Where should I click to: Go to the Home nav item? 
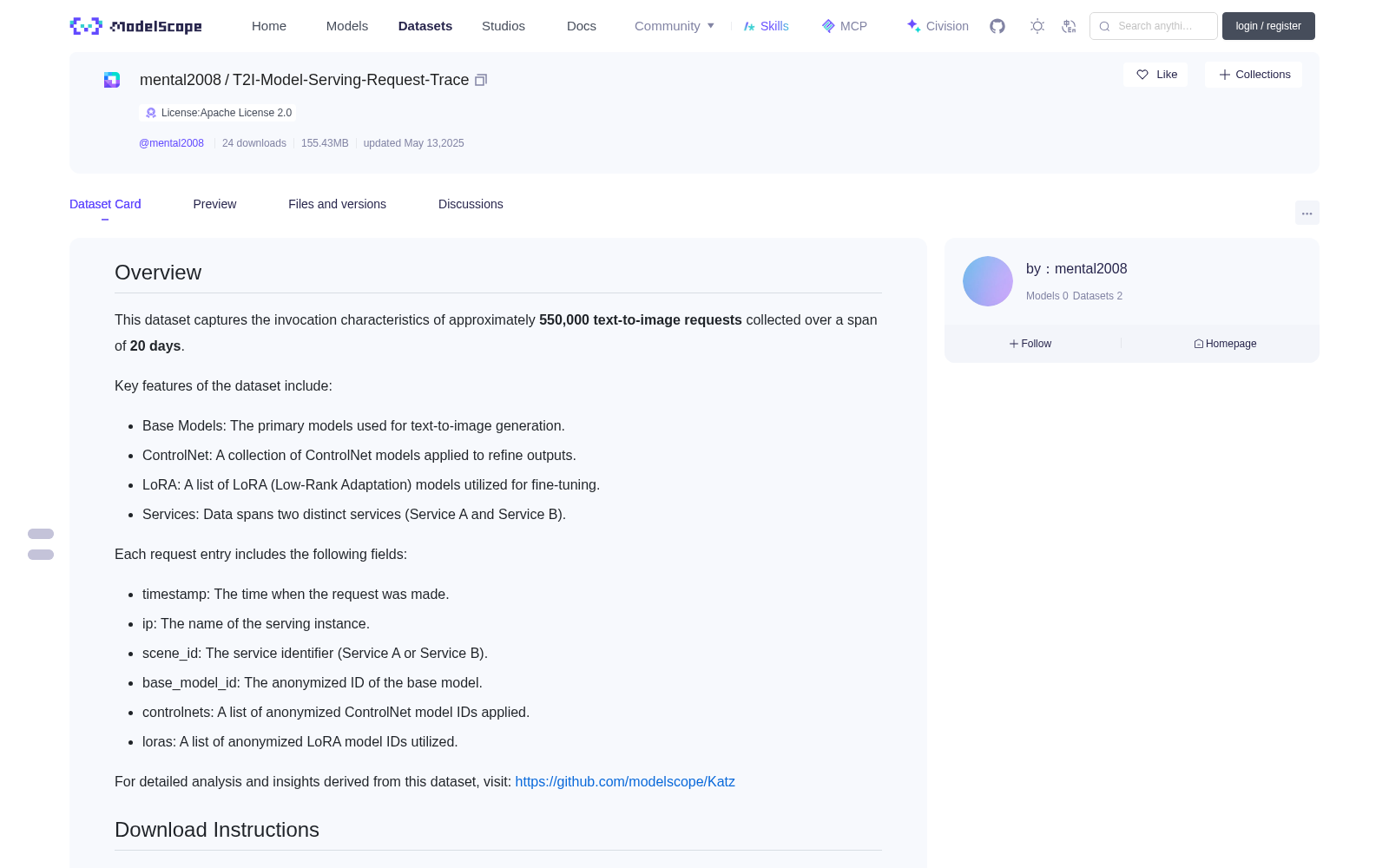(269, 26)
